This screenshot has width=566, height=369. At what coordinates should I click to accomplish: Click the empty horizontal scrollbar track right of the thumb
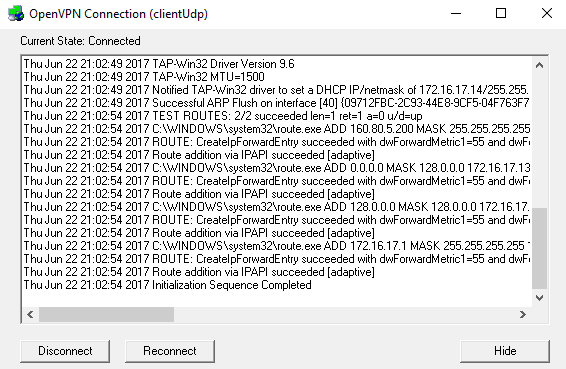(344, 314)
